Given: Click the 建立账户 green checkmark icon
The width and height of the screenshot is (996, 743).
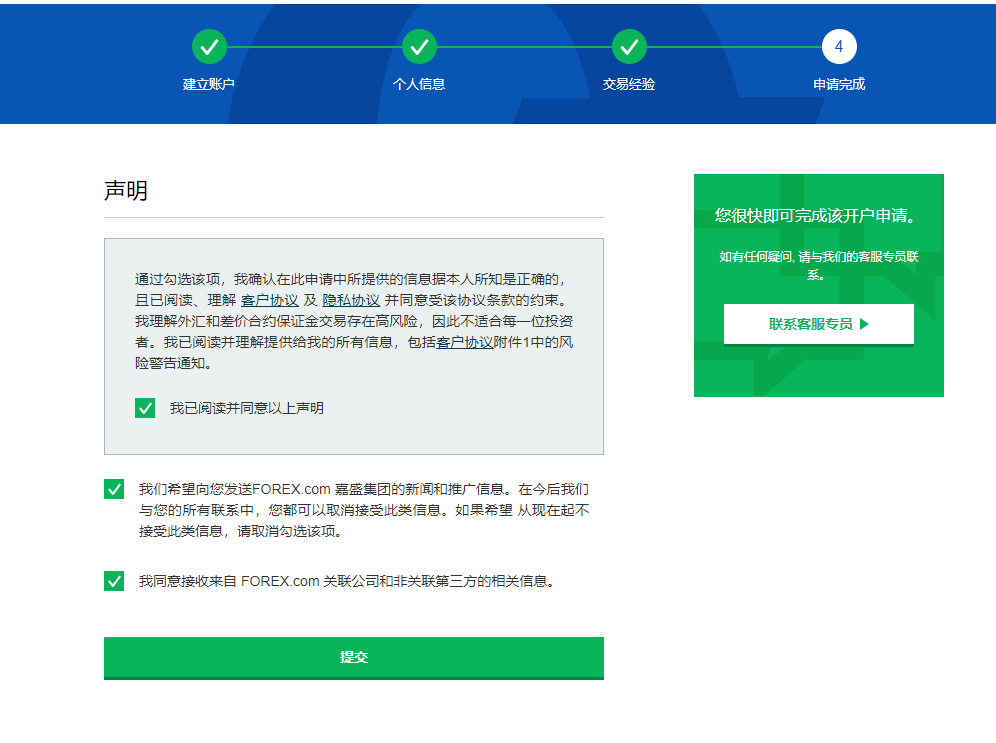Looking at the screenshot, I should coord(208,46).
